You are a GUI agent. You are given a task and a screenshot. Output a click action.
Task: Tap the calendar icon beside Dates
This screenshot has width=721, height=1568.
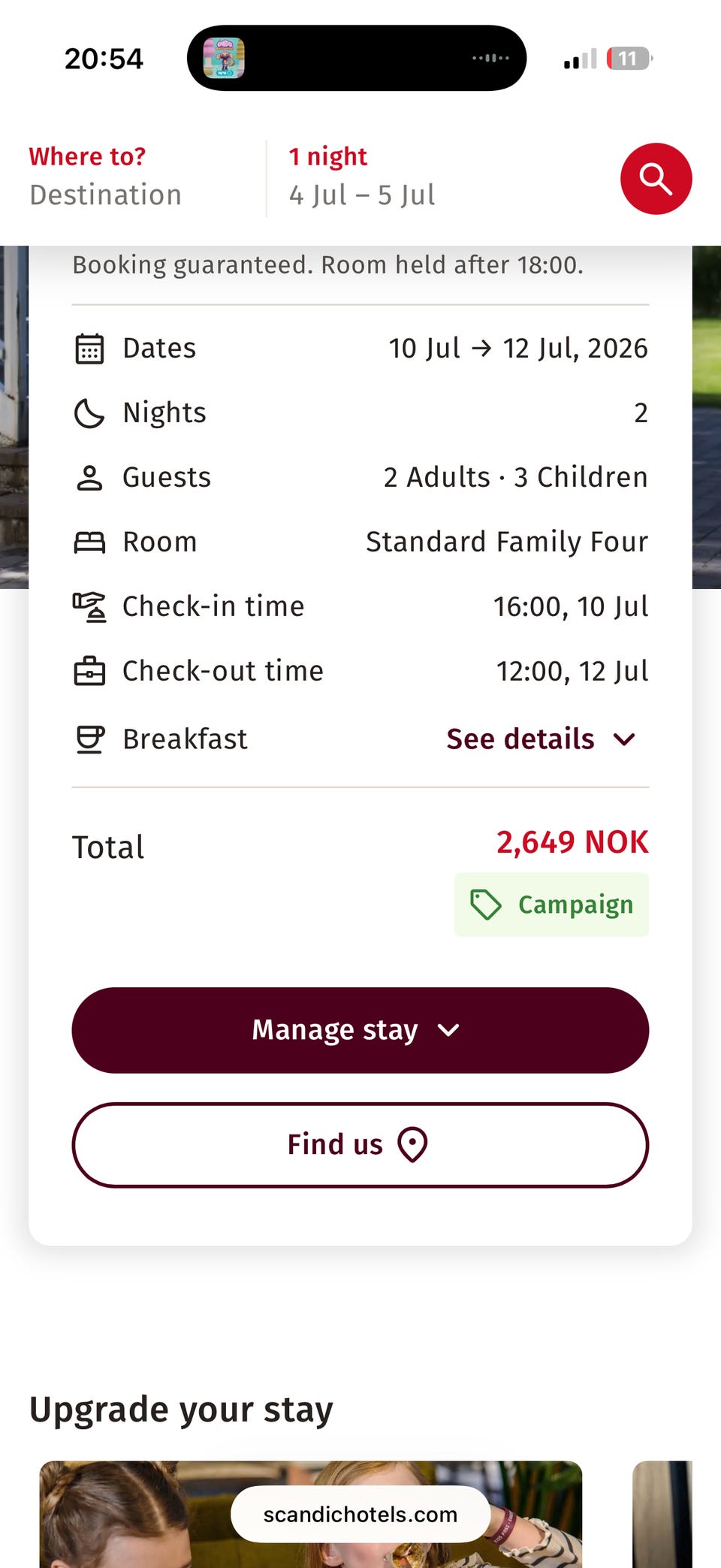point(89,349)
